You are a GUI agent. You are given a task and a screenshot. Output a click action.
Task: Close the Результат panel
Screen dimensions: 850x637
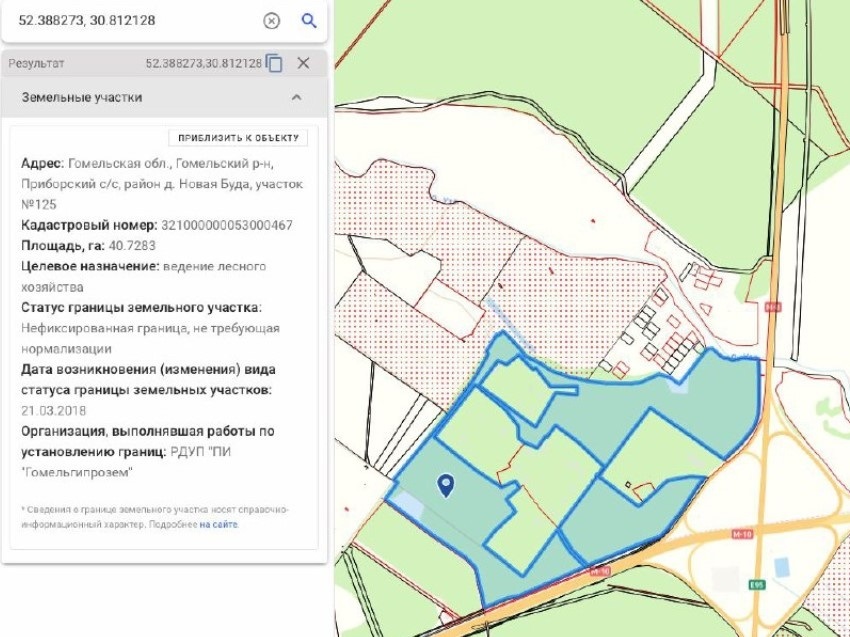pyautogui.click(x=304, y=63)
